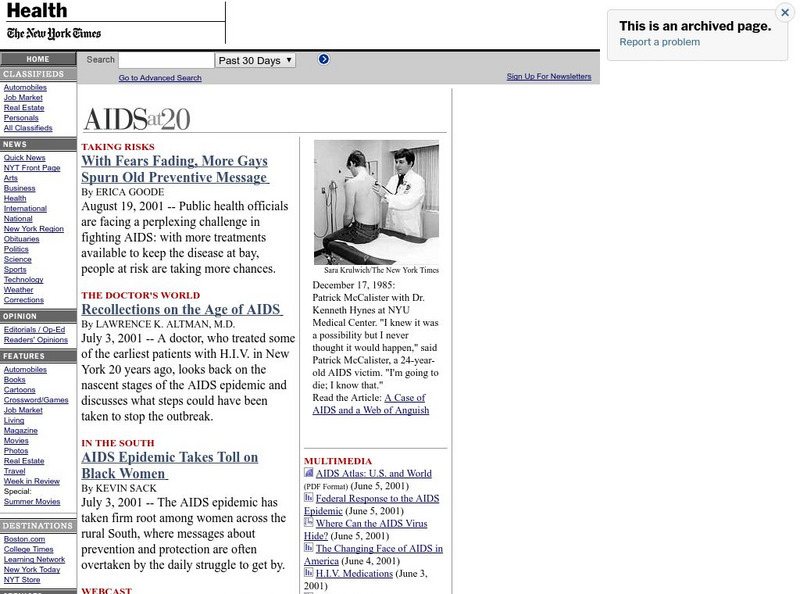This screenshot has height=594, width=800.
Task: Open NYT Front Page link
Action: (32, 168)
